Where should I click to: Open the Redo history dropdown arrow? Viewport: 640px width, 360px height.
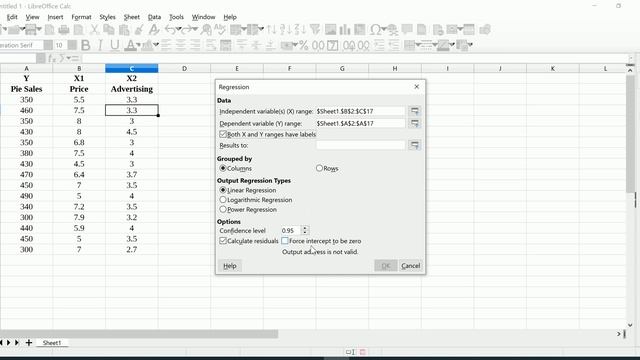click(x=195, y=29)
